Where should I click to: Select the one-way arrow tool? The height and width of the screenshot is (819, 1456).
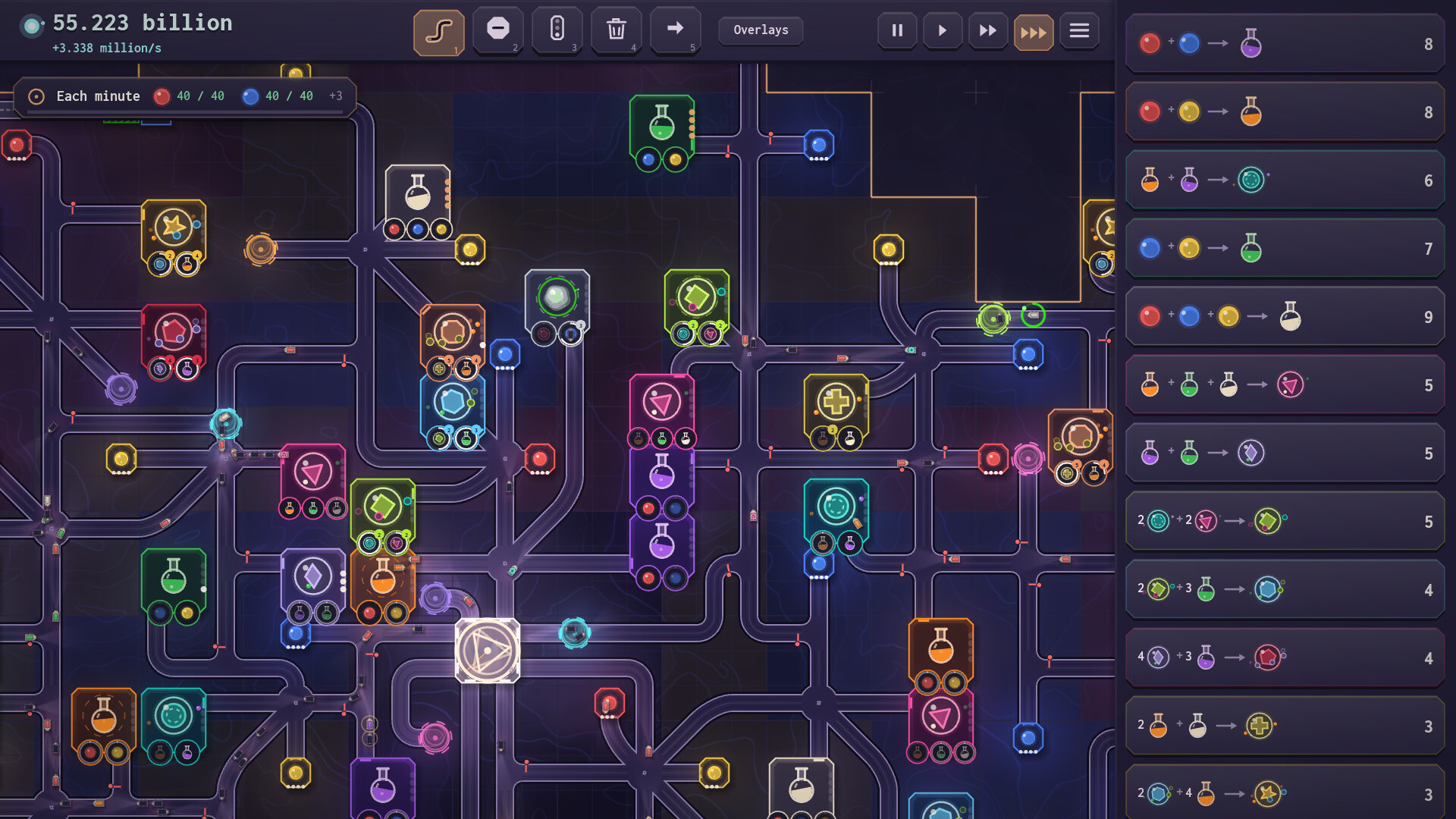[x=675, y=30]
